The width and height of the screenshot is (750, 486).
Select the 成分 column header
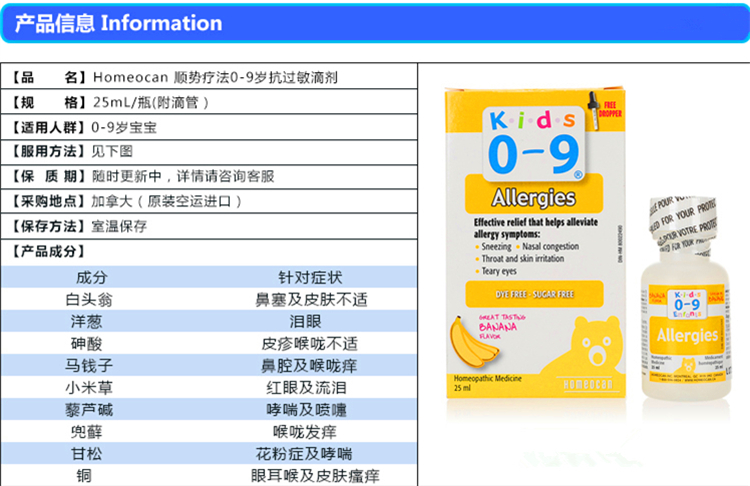pos(91,277)
